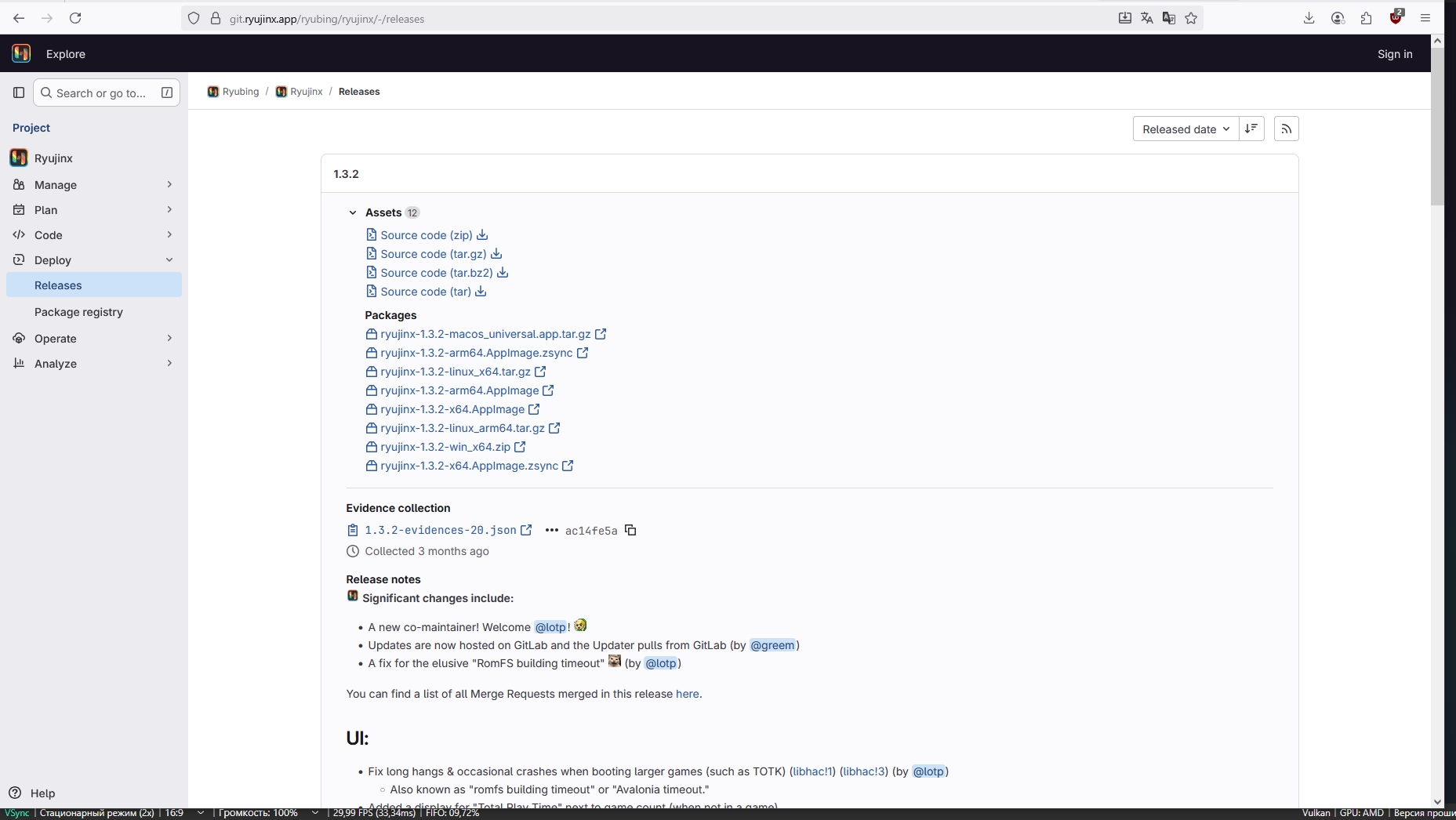Copy the evidence SHA ac14fe5a

click(630, 530)
